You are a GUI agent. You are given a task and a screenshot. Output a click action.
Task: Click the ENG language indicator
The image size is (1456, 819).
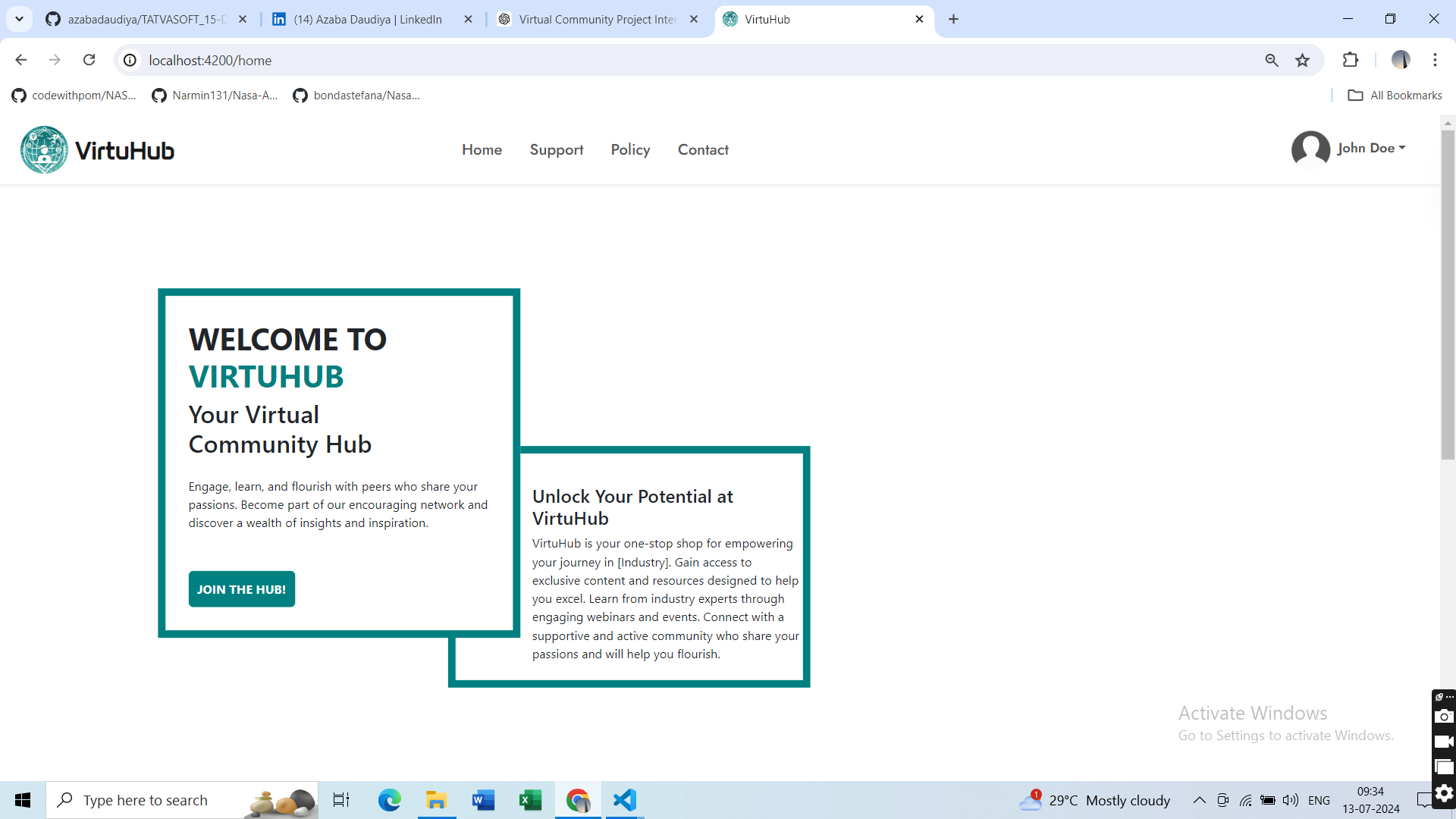click(1319, 800)
